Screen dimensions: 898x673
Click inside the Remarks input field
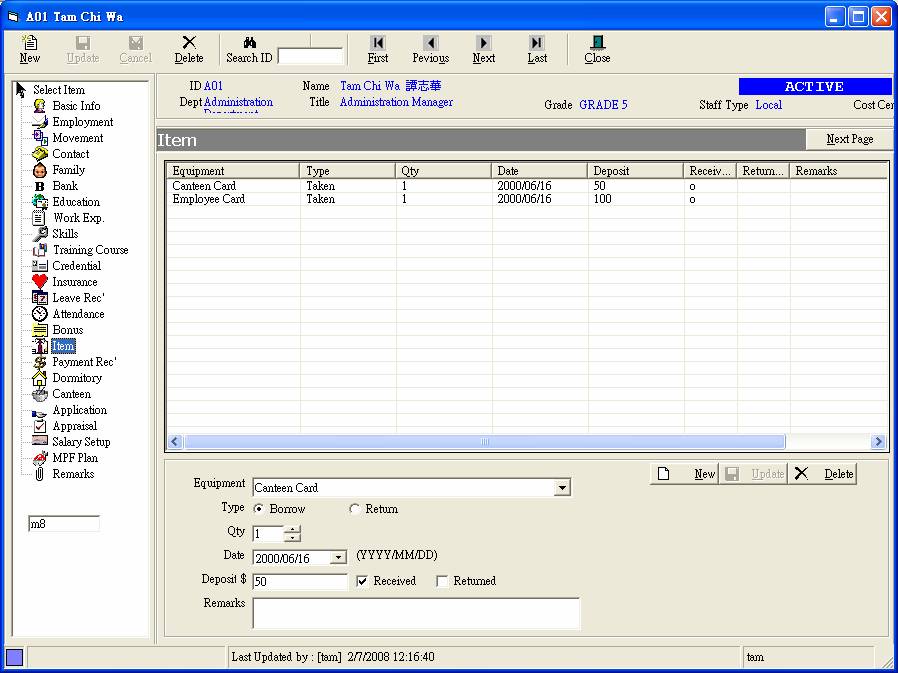(416, 610)
